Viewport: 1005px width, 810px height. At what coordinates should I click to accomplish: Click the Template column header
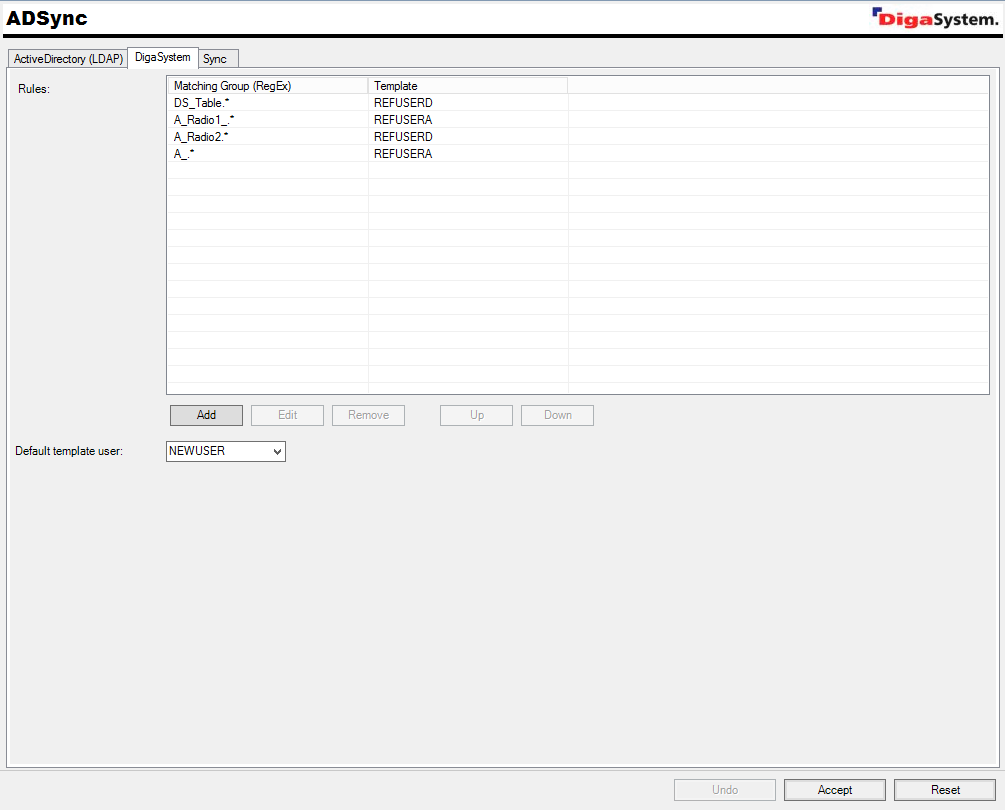tap(467, 86)
